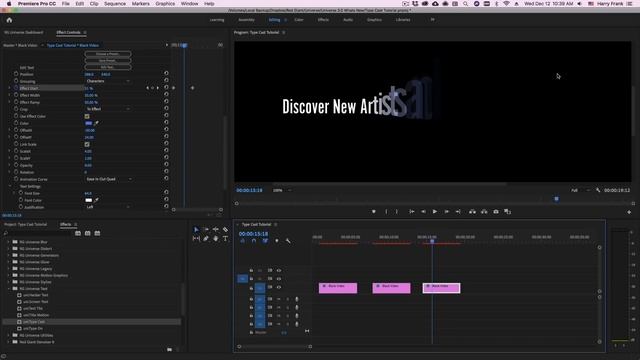Collapse the RG Universe Text folder
640x360 pixels.
pyautogui.click(x=9, y=289)
